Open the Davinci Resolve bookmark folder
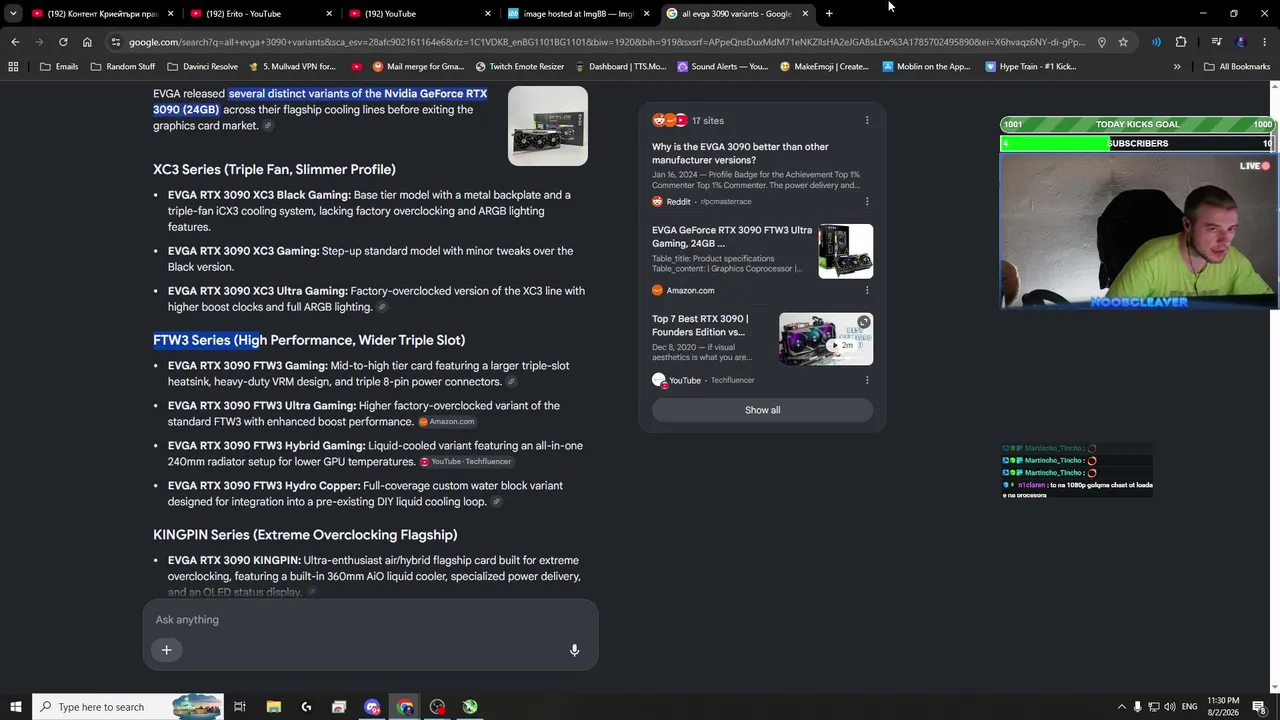The image size is (1280, 720). pyautogui.click(x=203, y=67)
